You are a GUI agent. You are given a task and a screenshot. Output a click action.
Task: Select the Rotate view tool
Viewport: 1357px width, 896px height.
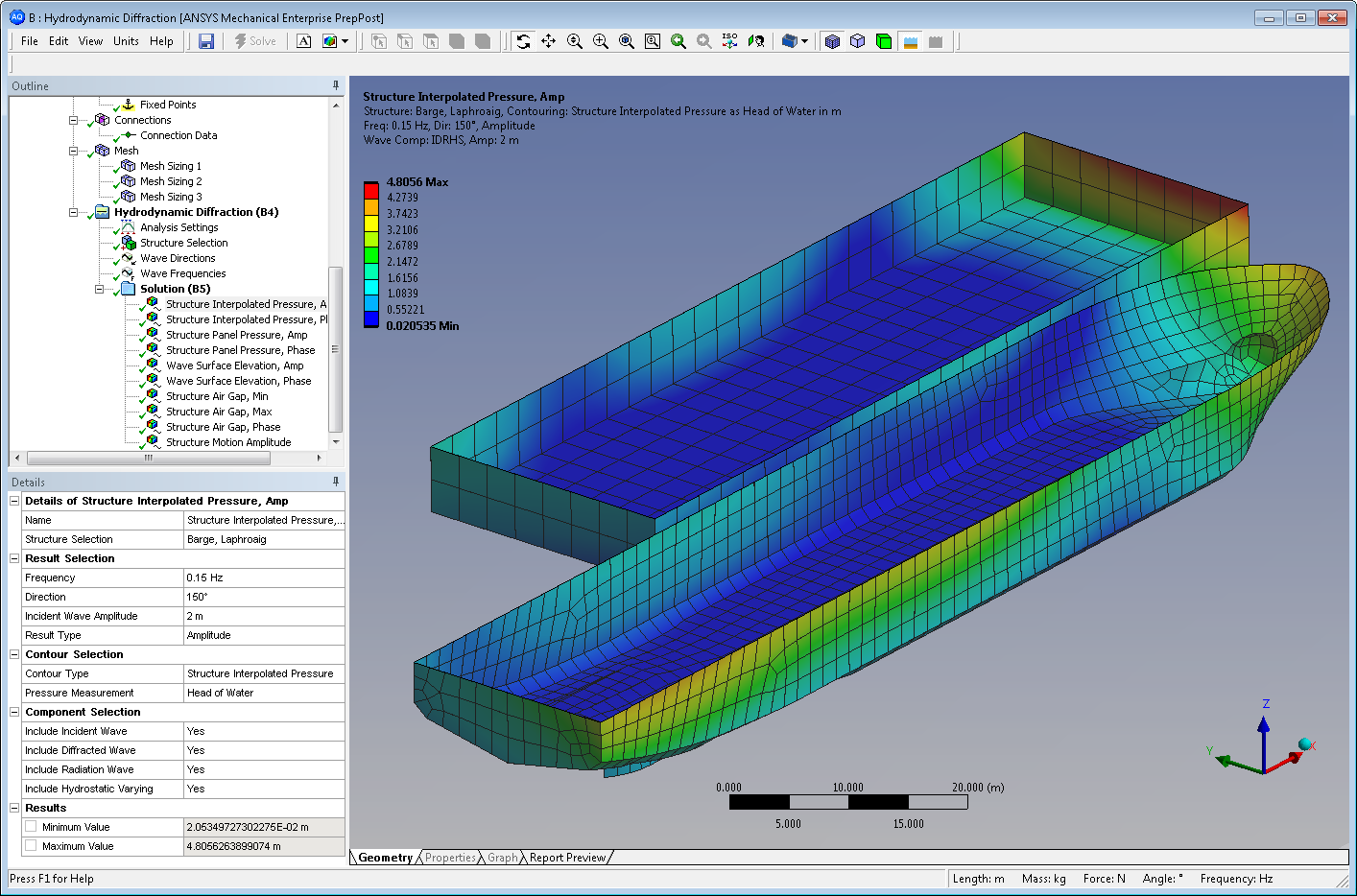(523, 41)
